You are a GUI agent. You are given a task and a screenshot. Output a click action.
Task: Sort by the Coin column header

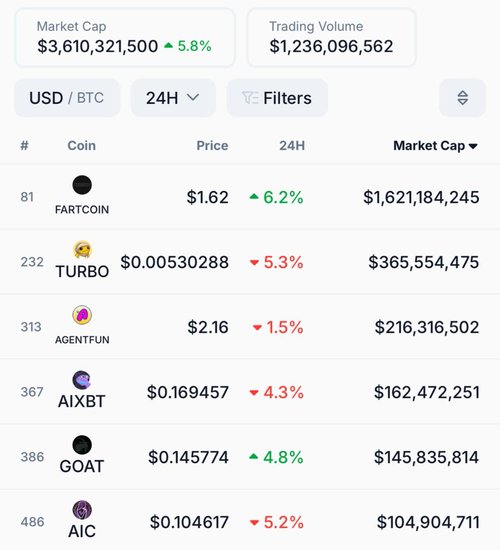(81, 146)
